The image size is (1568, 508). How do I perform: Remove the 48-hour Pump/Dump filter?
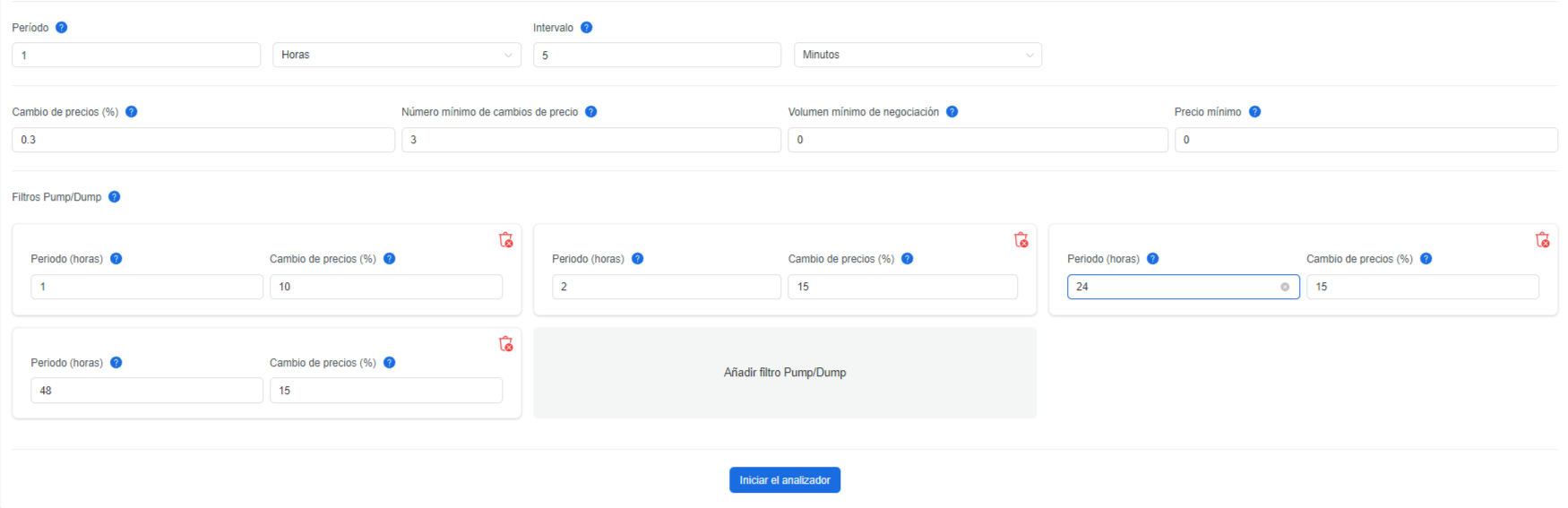506,343
